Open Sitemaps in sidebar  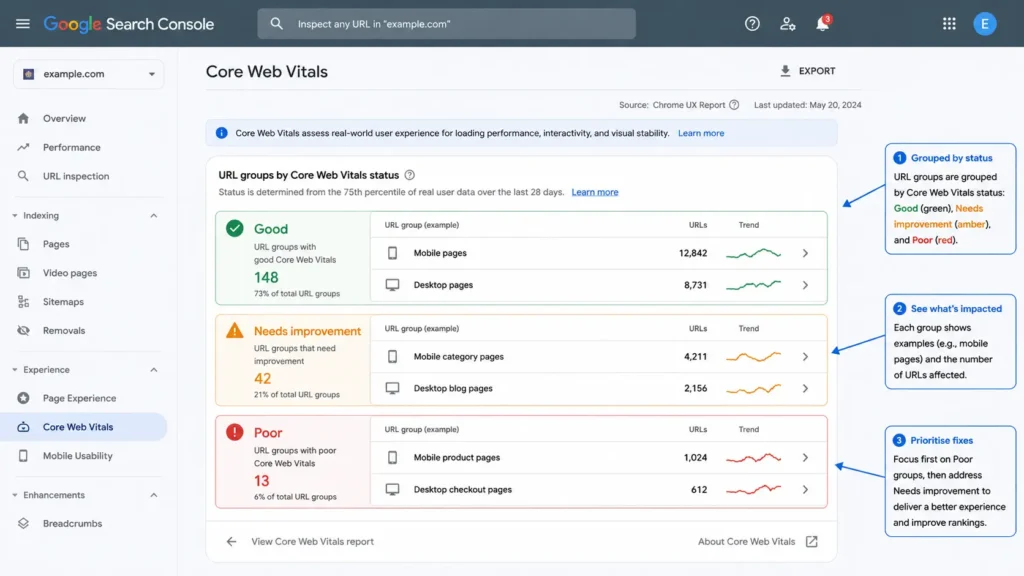63,301
